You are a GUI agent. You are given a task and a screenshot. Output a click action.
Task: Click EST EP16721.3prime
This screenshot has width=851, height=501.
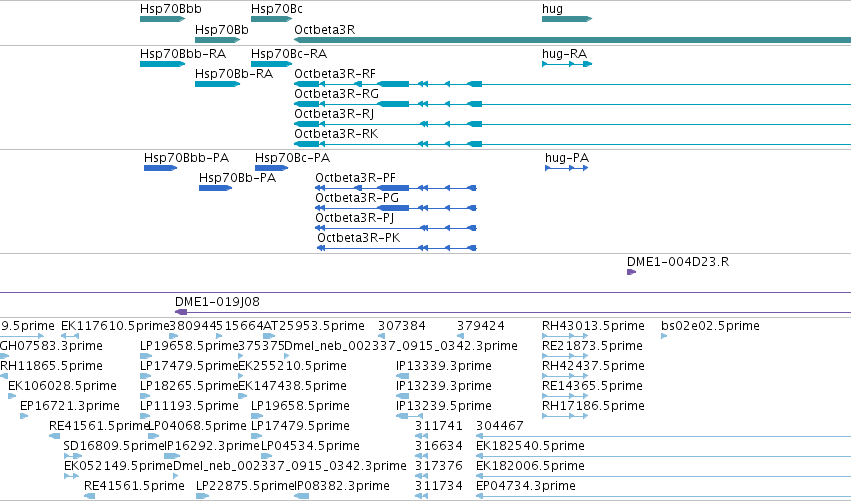(x=69, y=406)
